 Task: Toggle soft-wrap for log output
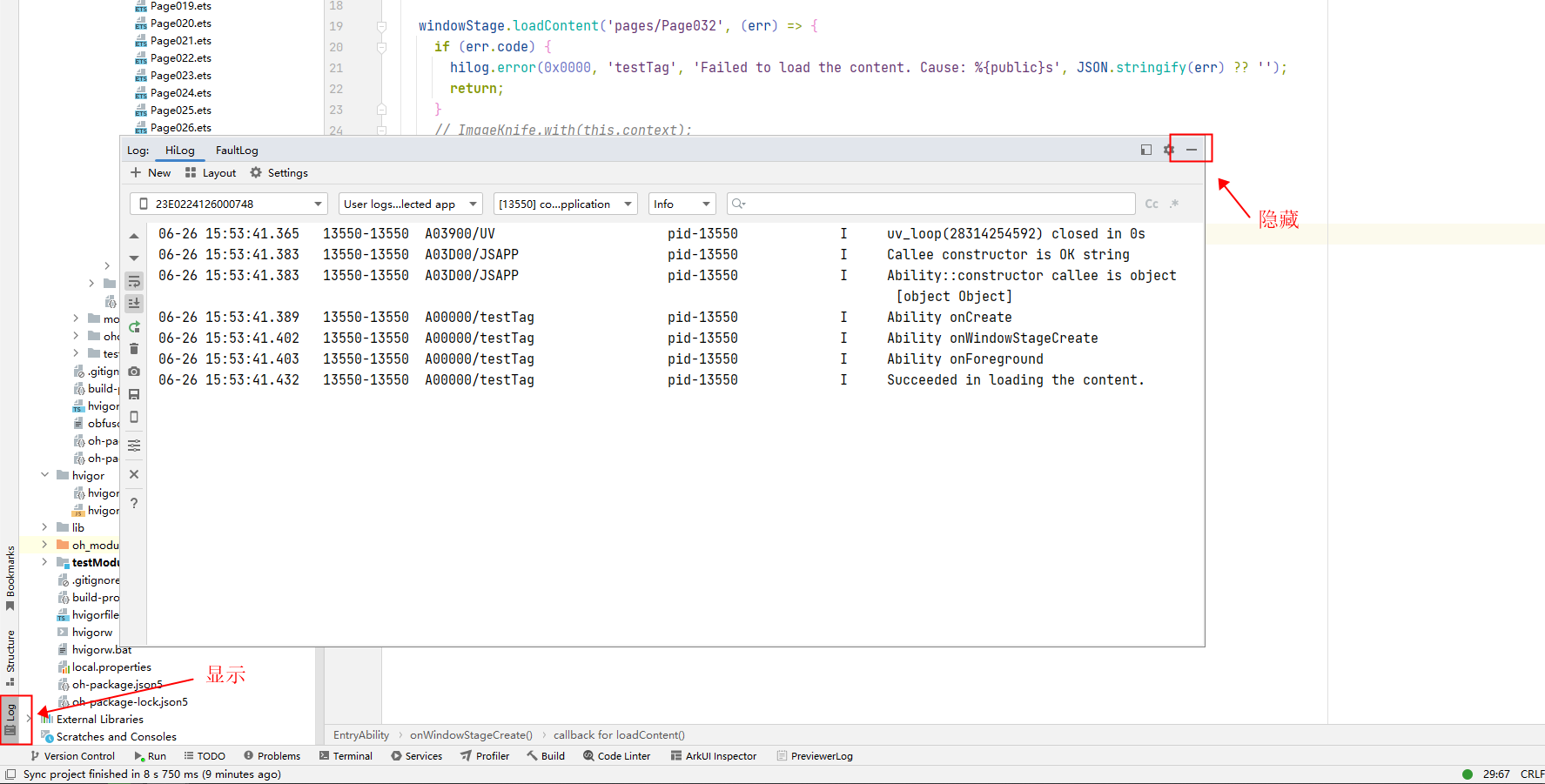[134, 282]
